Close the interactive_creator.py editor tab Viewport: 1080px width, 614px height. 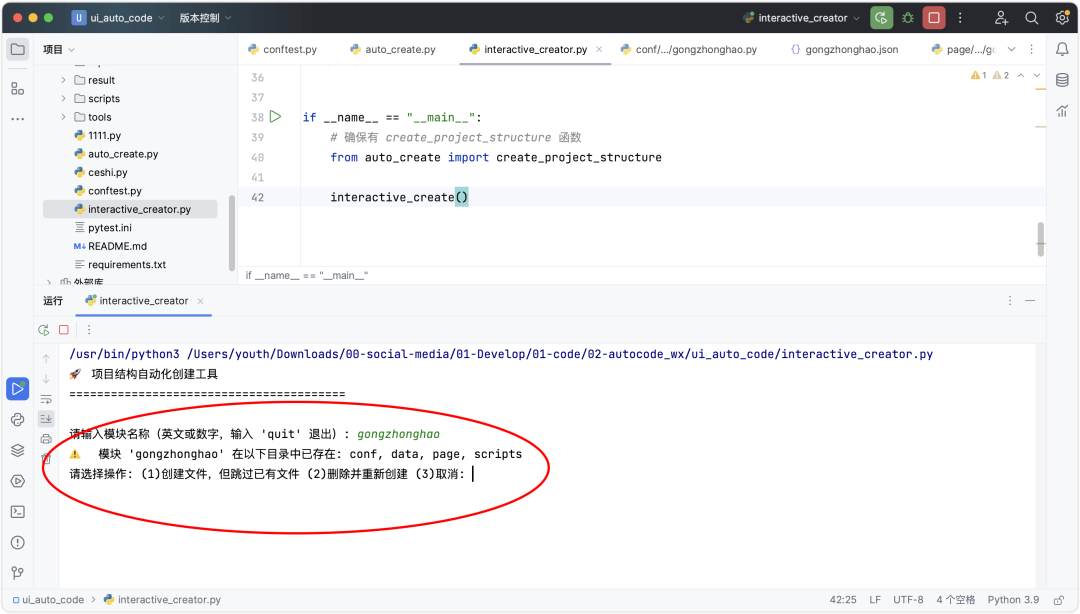click(599, 50)
